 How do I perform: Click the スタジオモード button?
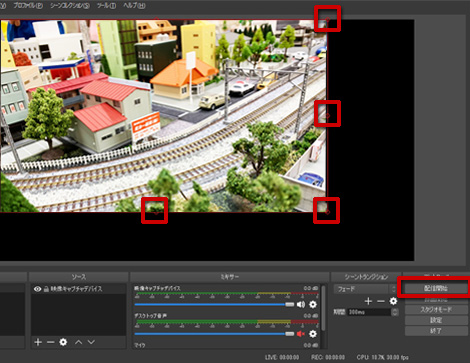tap(436, 310)
